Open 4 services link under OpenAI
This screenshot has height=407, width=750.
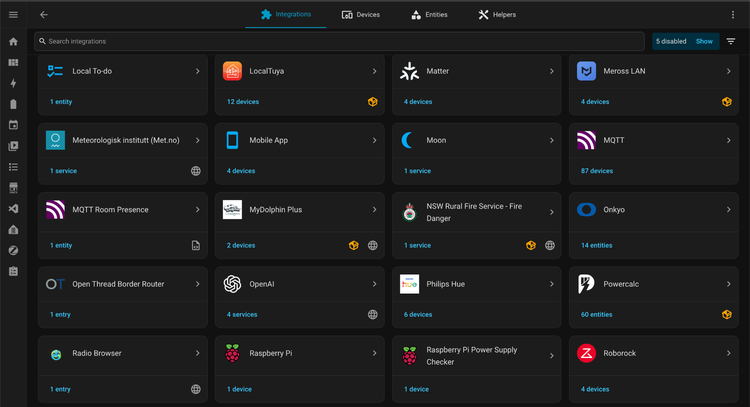[x=242, y=315]
